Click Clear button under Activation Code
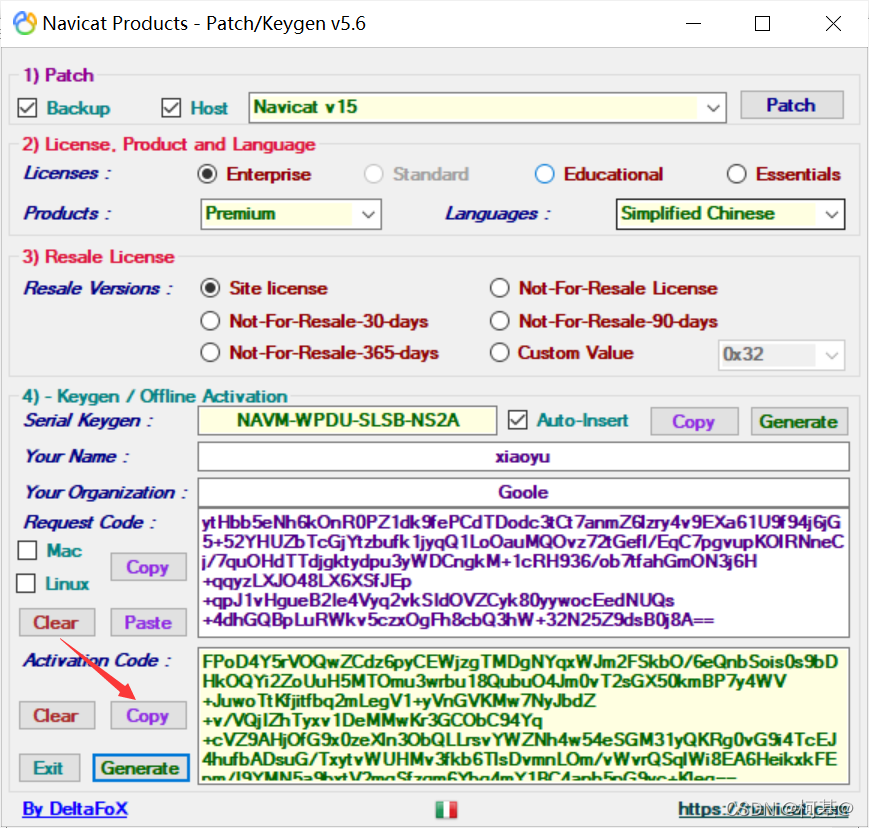Viewport: 869px width, 828px height. (x=57, y=715)
